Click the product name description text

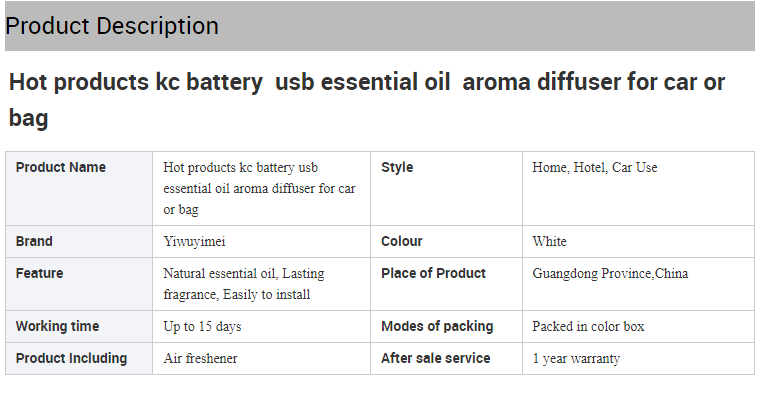click(259, 189)
